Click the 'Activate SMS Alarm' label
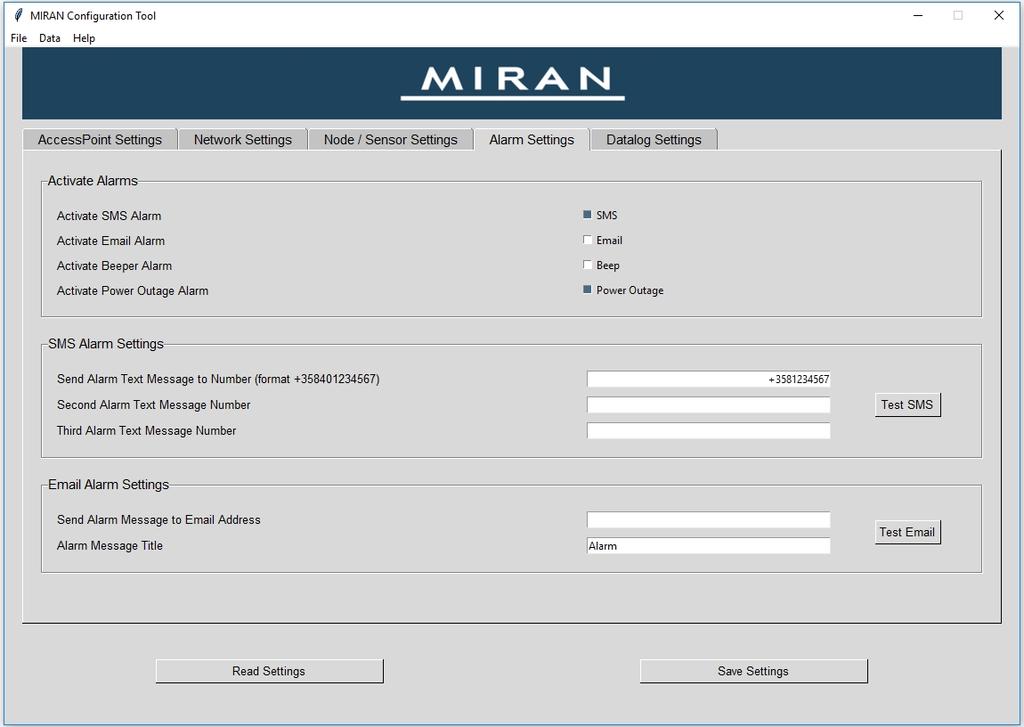 [x=109, y=216]
